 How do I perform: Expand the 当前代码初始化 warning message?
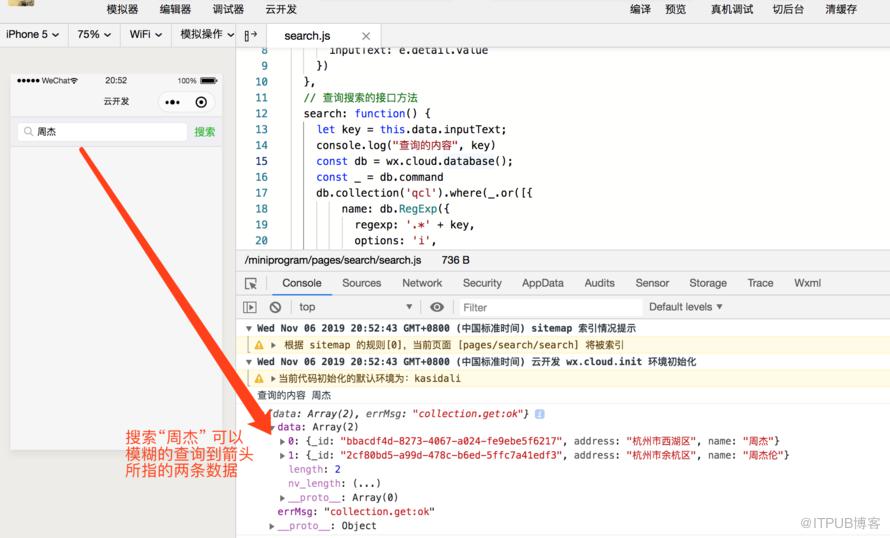273,379
